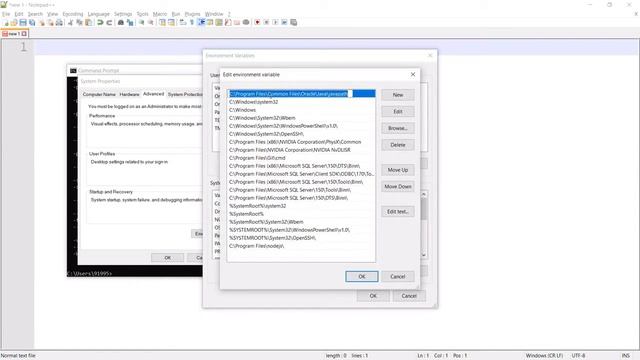Click the Save All toolbar icon
The width and height of the screenshot is (640, 360).
[32, 22]
